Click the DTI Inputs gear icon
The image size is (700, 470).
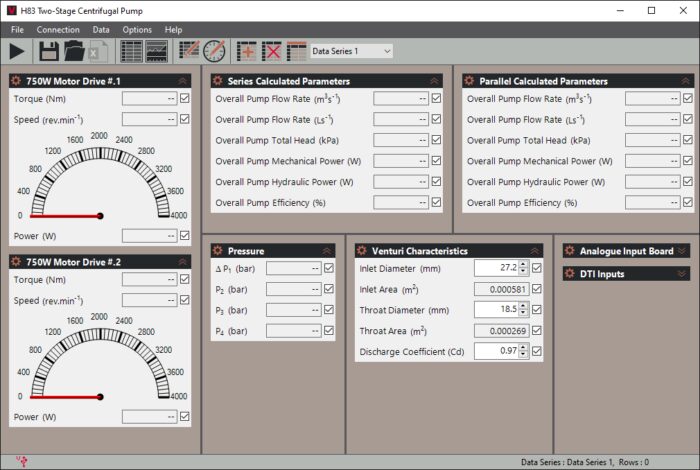[x=570, y=273]
